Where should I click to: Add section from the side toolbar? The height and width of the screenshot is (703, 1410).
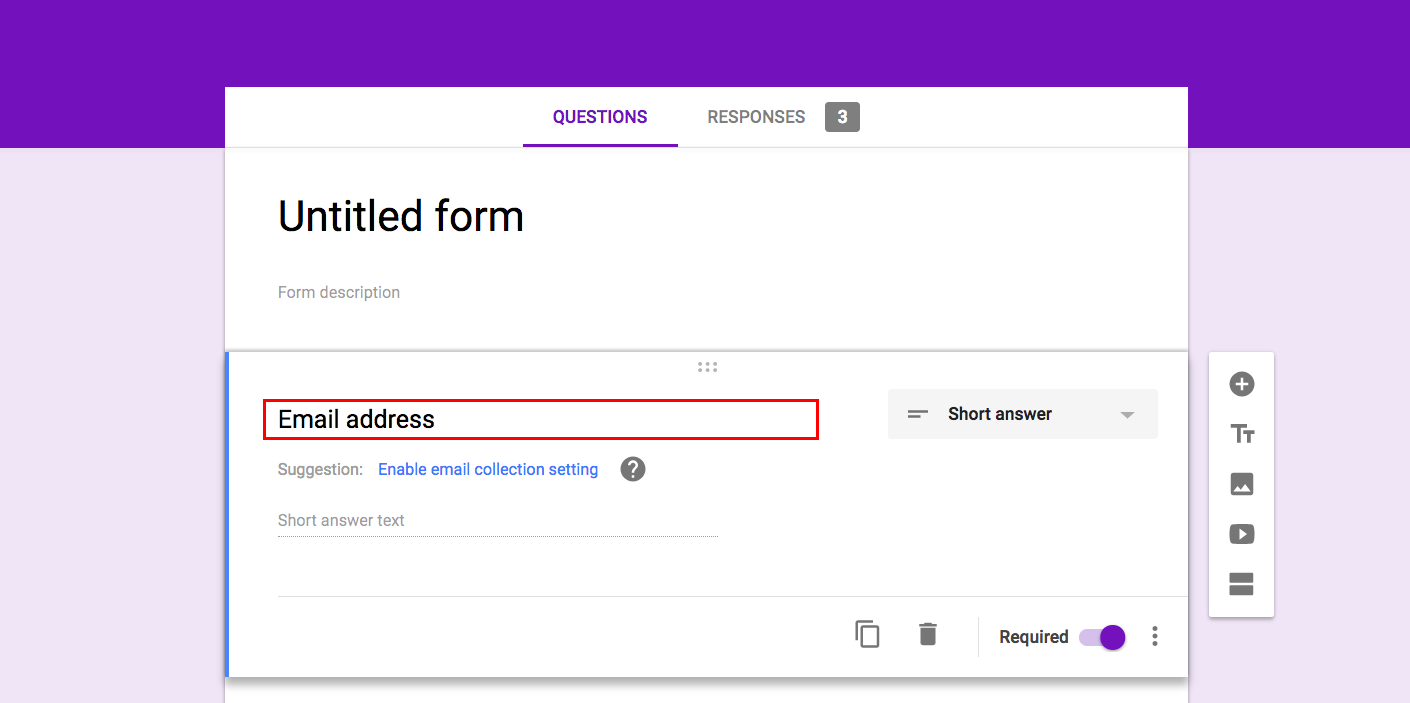tap(1241, 584)
